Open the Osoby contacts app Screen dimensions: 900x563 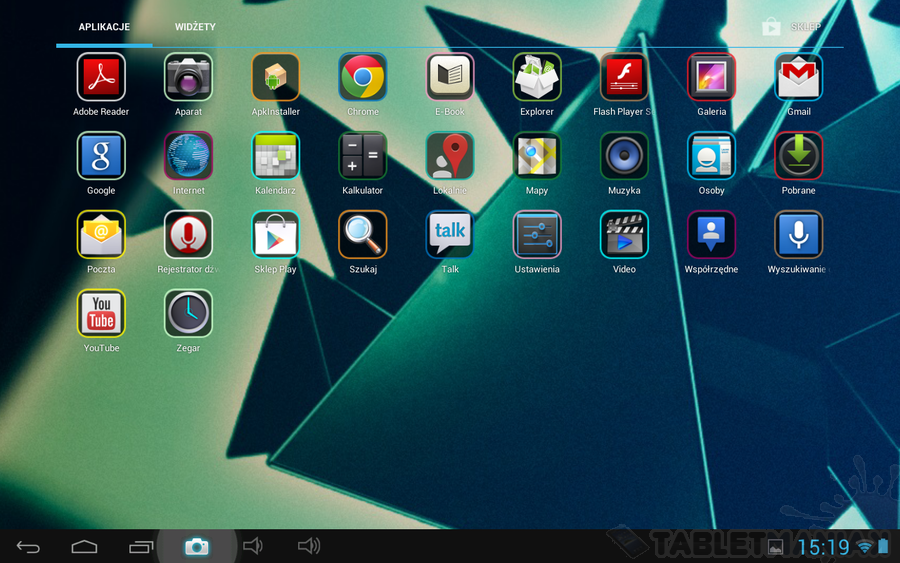(x=712, y=156)
